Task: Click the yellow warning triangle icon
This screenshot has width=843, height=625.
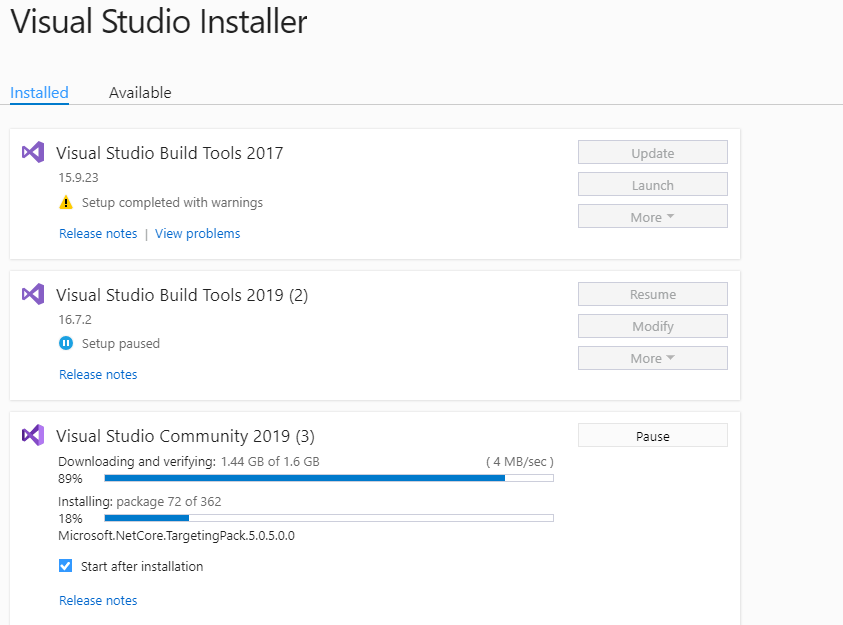Action: click(66, 203)
